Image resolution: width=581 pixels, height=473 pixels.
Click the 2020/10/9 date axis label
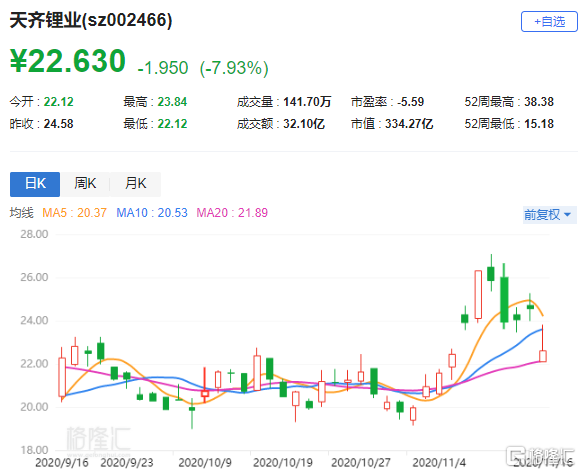click(205, 463)
